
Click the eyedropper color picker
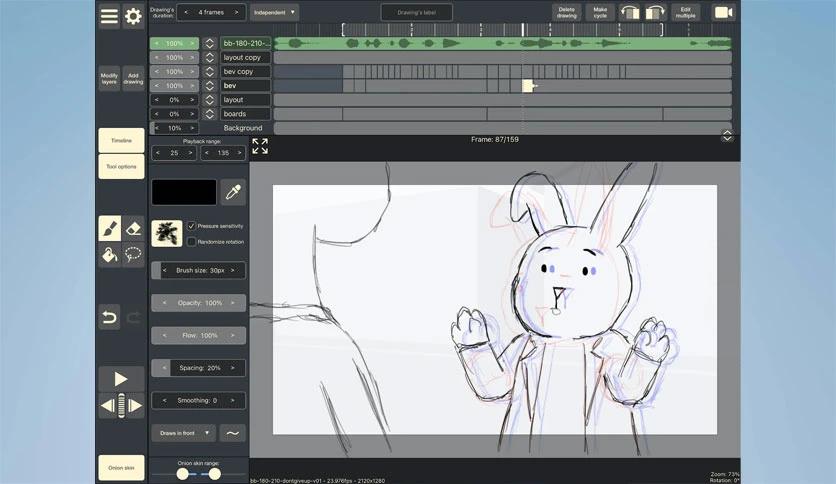(x=233, y=193)
